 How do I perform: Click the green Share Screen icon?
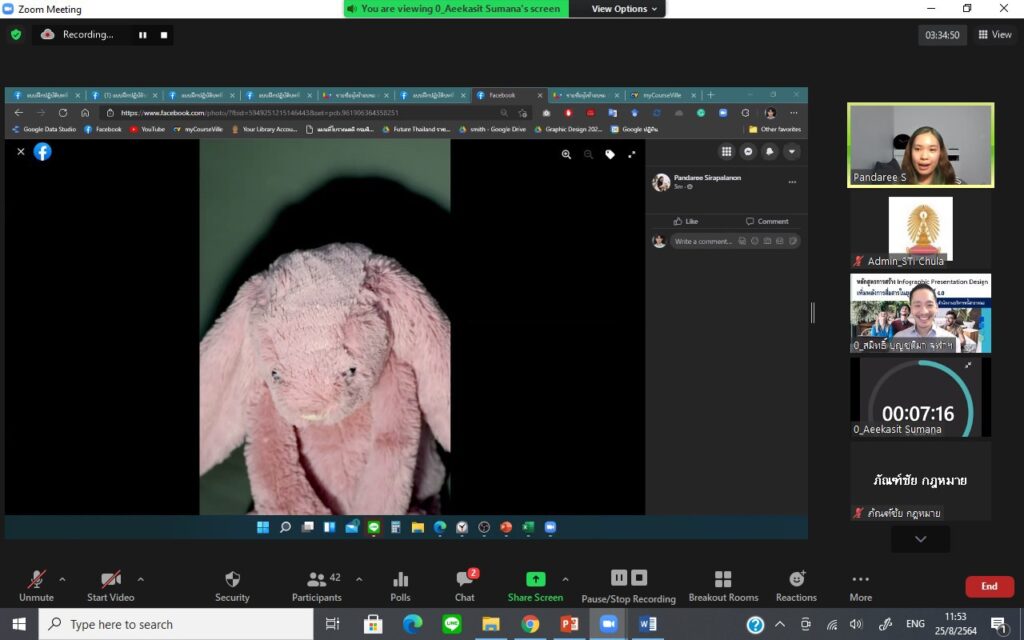tap(536, 579)
